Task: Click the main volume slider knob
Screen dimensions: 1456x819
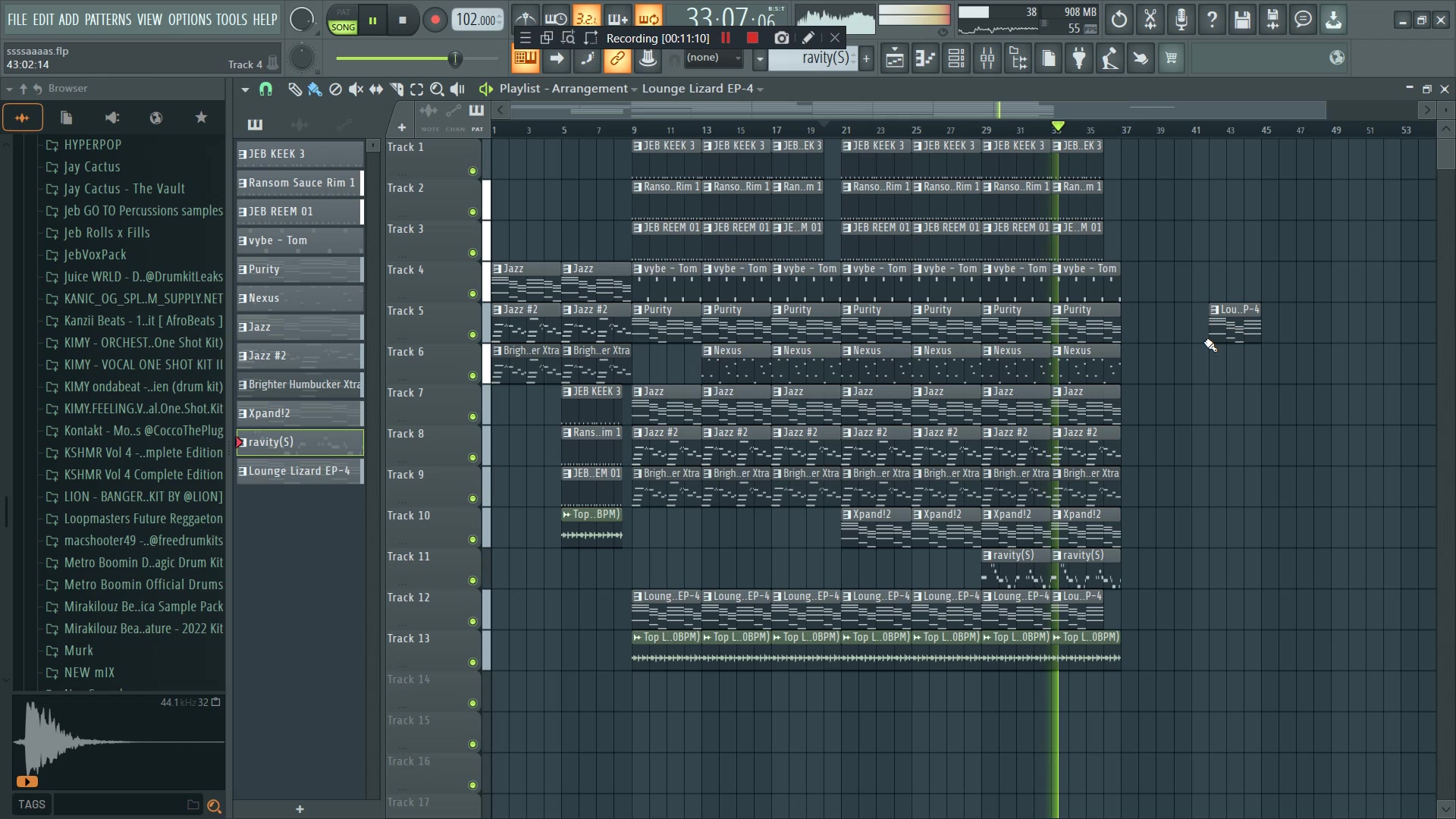Action: pos(455,58)
